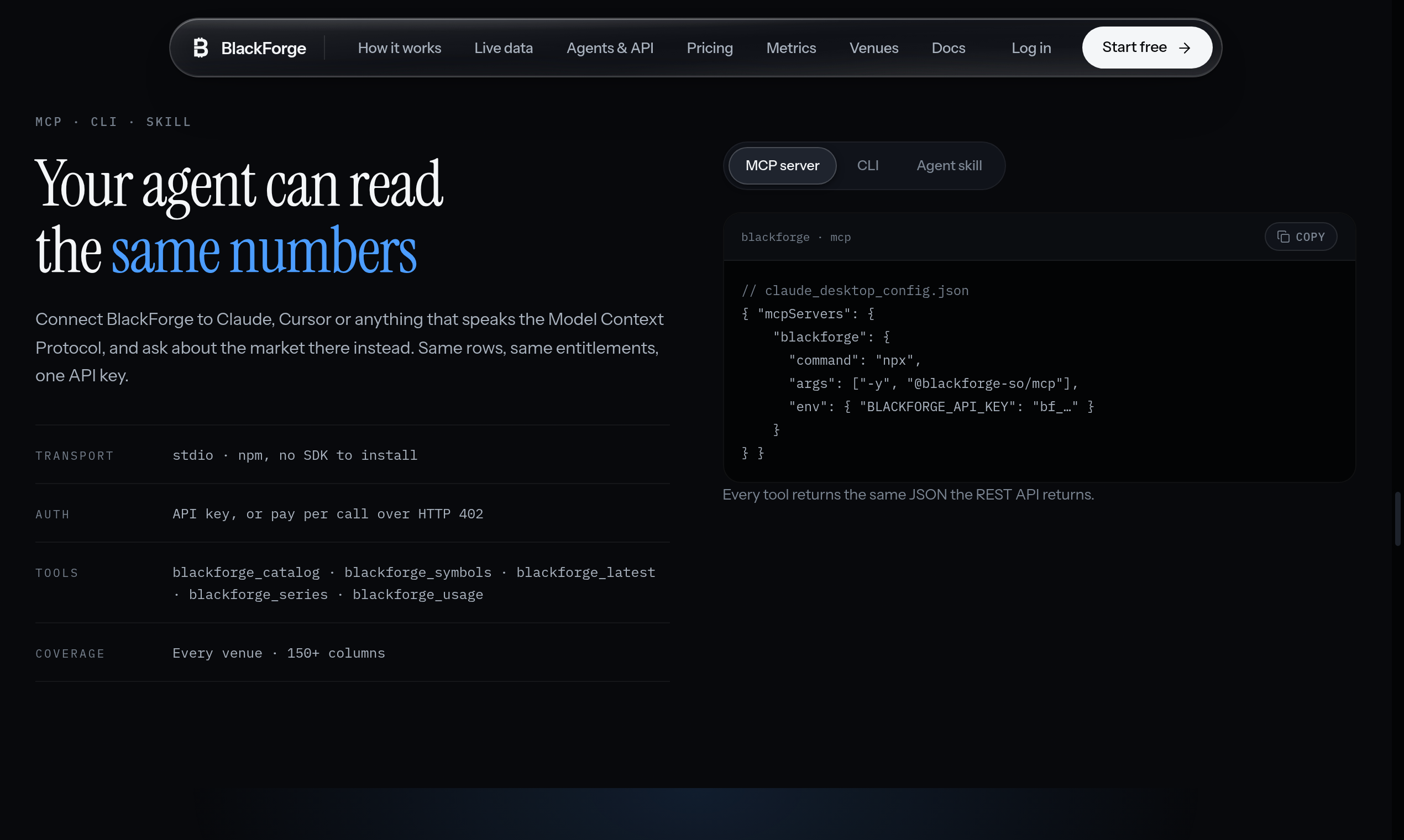Click the copy icon in code panel
Viewport: 1404px width, 840px height.
point(1283,237)
